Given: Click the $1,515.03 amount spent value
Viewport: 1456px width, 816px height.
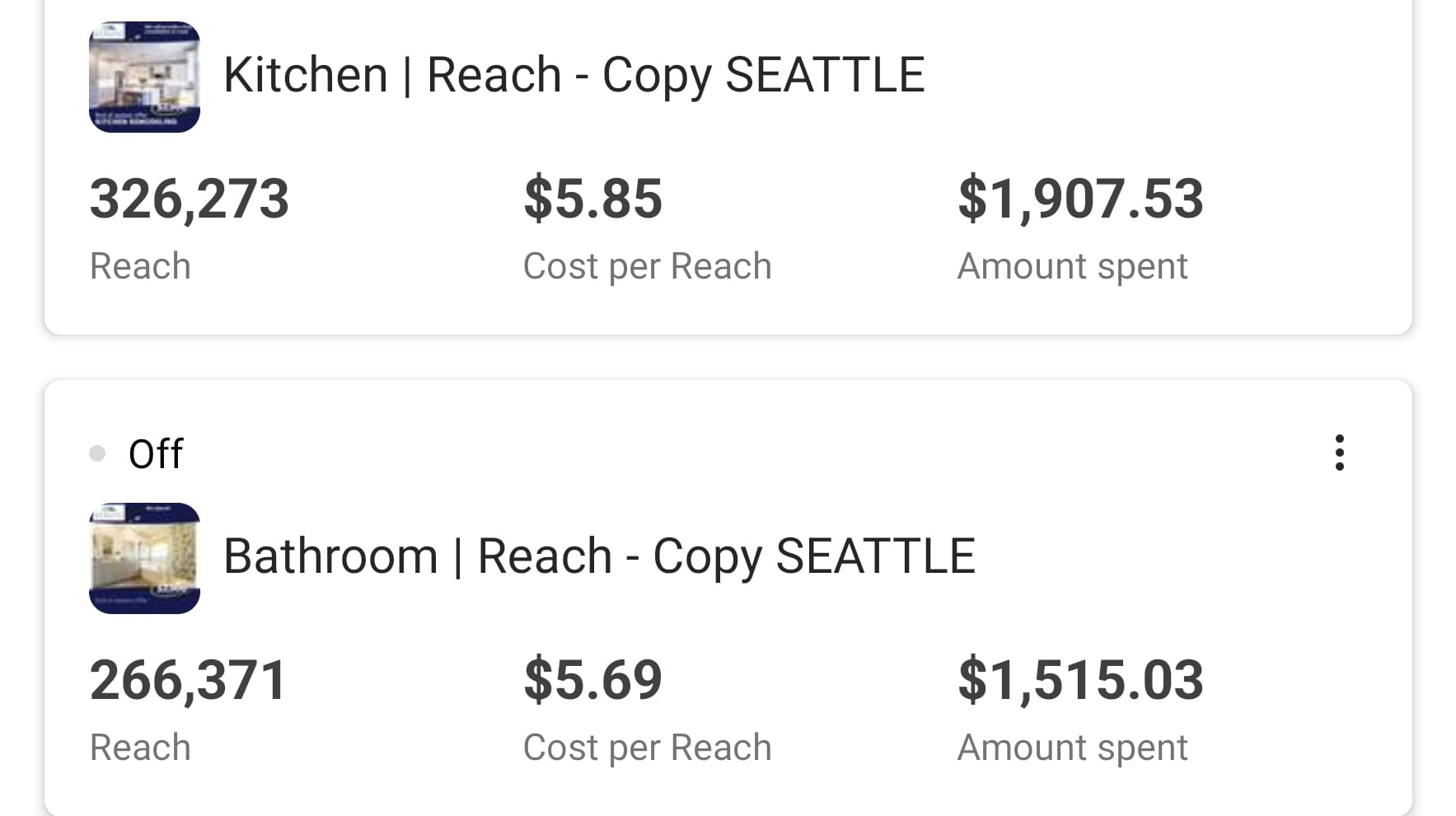Looking at the screenshot, I should [1080, 680].
